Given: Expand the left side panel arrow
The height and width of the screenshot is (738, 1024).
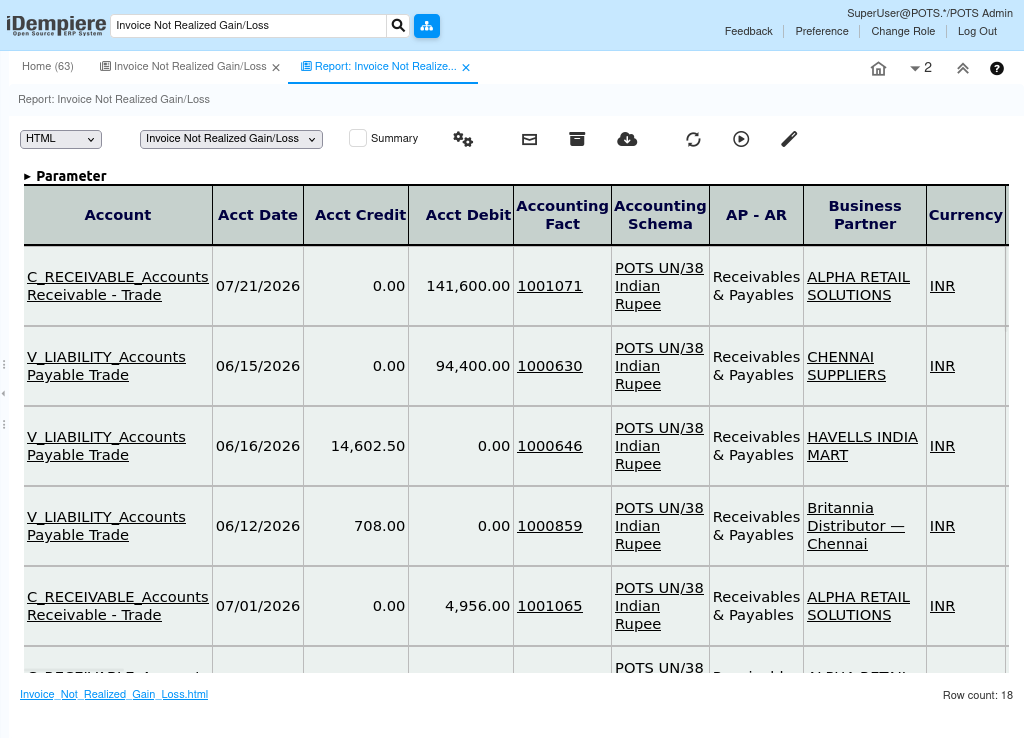Looking at the screenshot, I should point(3,393).
